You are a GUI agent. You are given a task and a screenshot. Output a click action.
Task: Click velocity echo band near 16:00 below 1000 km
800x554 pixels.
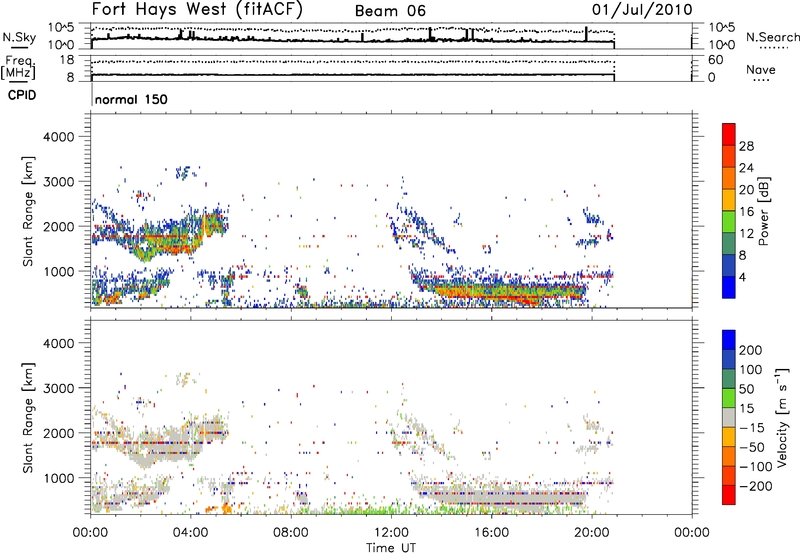click(500, 496)
